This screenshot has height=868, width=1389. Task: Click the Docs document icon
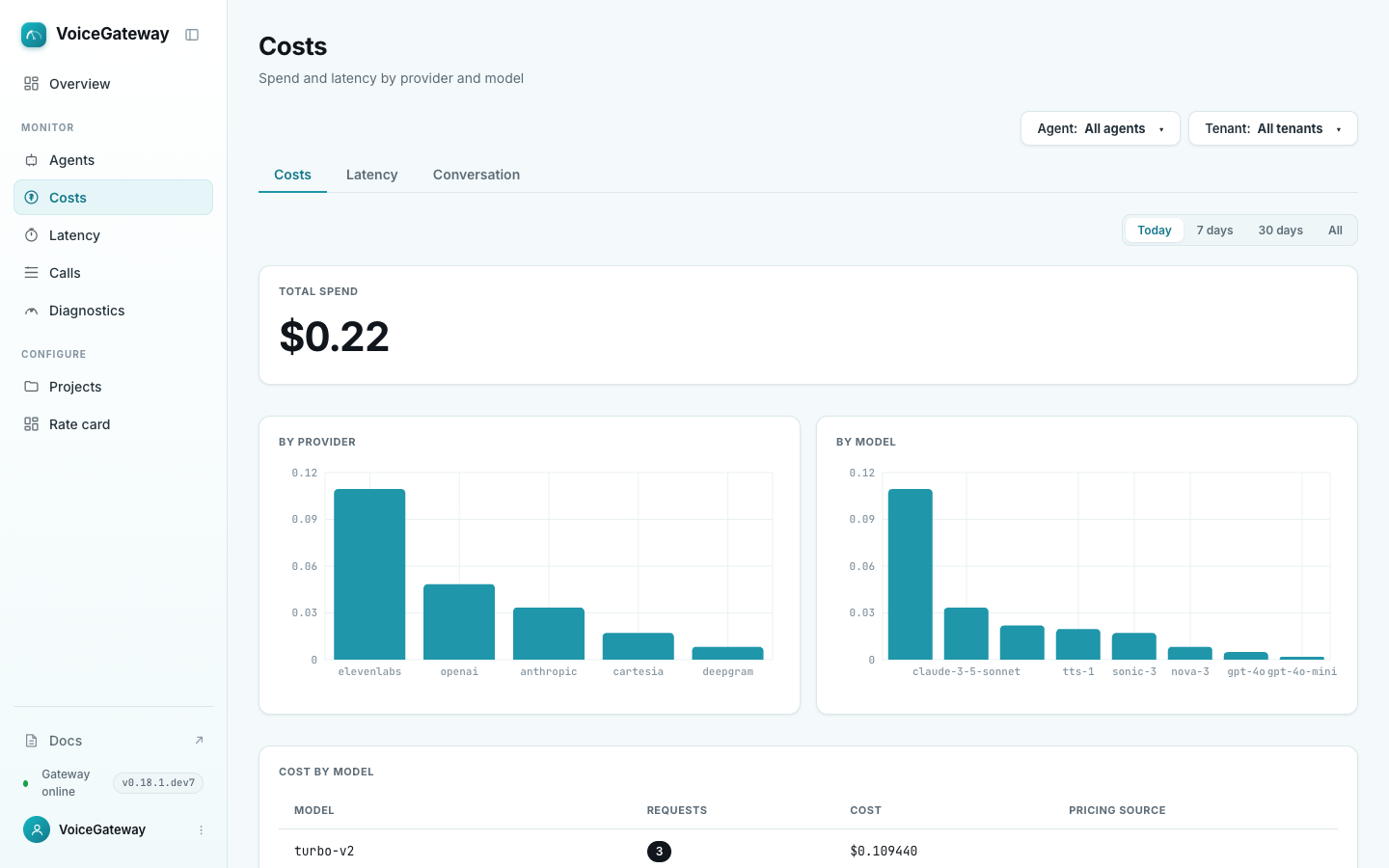click(x=31, y=741)
